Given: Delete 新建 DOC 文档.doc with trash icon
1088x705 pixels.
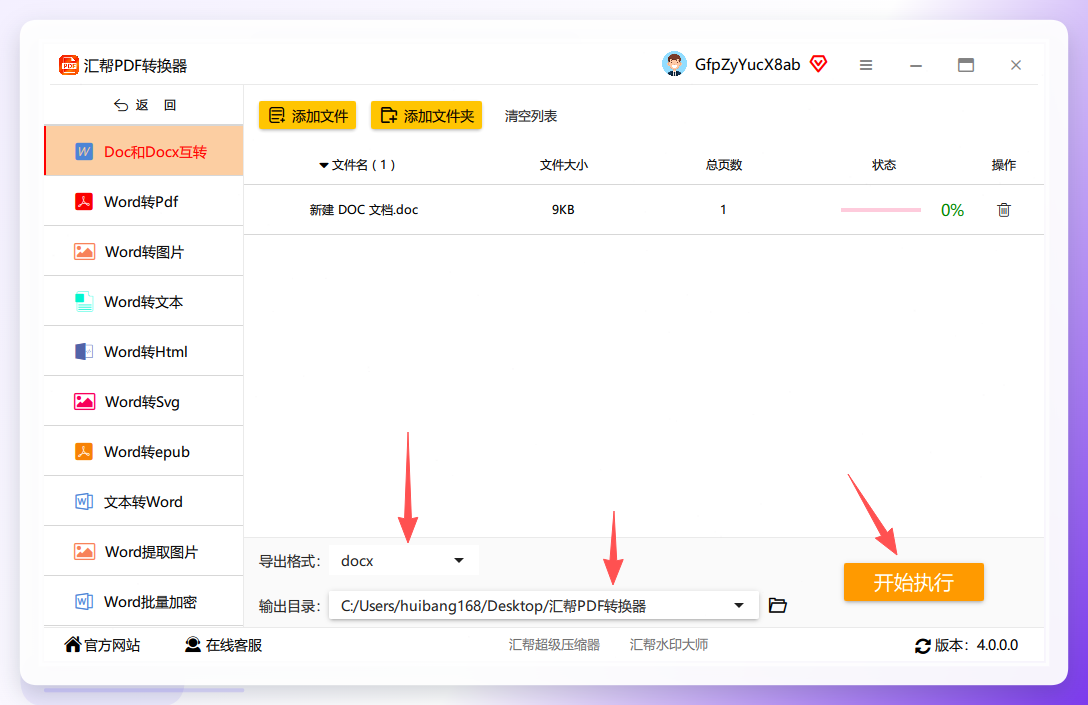Looking at the screenshot, I should (x=1003, y=210).
